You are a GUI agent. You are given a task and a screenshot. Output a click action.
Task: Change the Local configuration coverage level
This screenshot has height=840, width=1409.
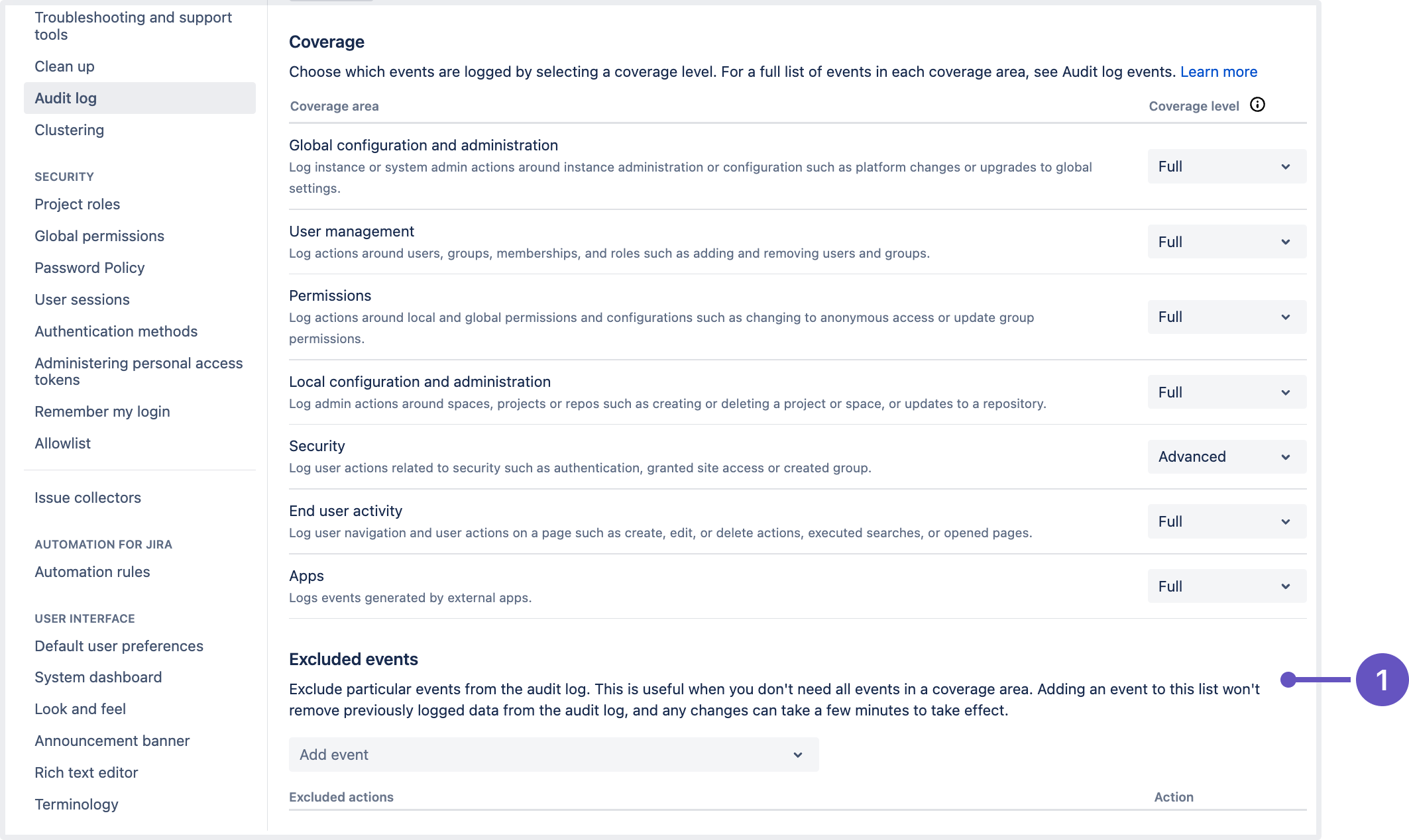1225,392
